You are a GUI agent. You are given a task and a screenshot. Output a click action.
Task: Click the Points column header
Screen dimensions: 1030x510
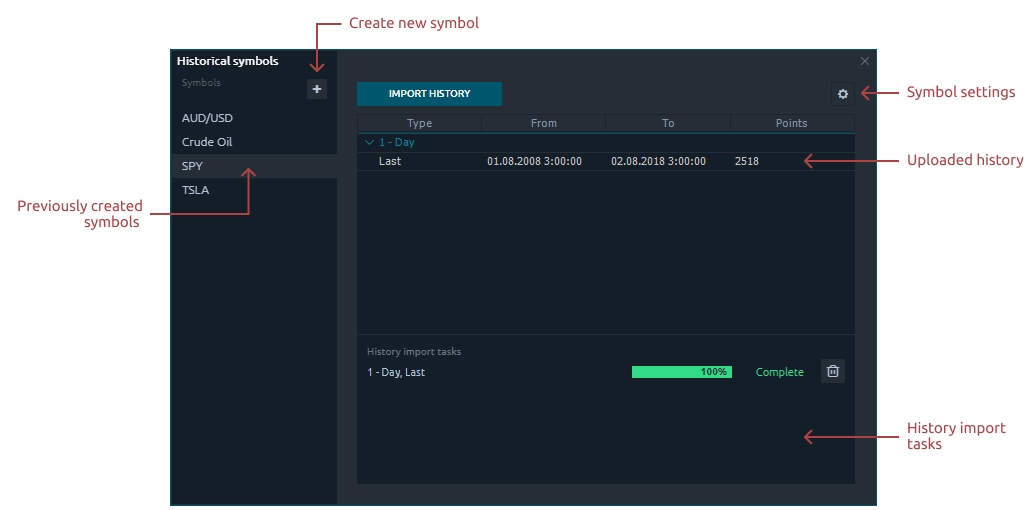click(x=792, y=123)
